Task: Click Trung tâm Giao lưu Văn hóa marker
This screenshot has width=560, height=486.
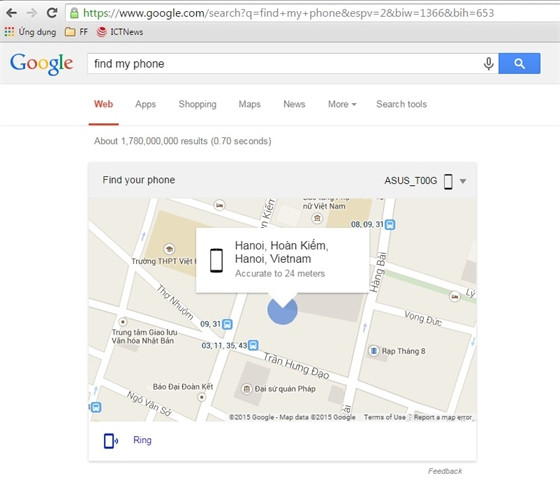Action: pyautogui.click(x=123, y=321)
